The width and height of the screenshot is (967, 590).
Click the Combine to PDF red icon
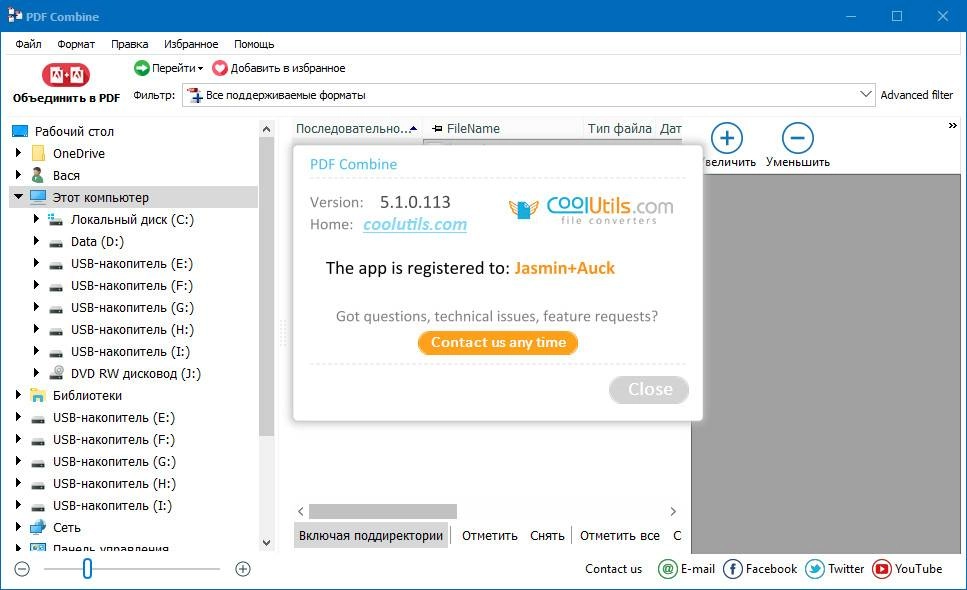click(66, 75)
